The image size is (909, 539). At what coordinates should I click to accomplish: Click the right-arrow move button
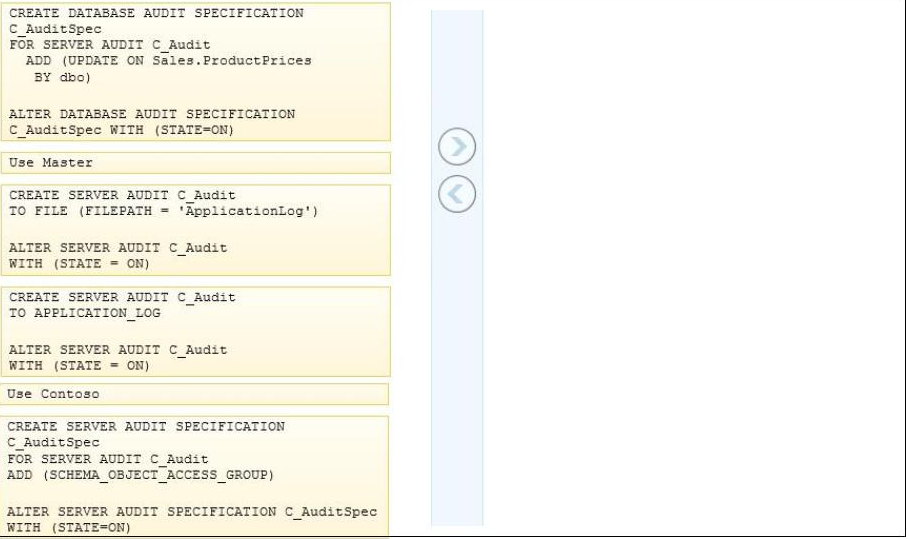[x=457, y=147]
